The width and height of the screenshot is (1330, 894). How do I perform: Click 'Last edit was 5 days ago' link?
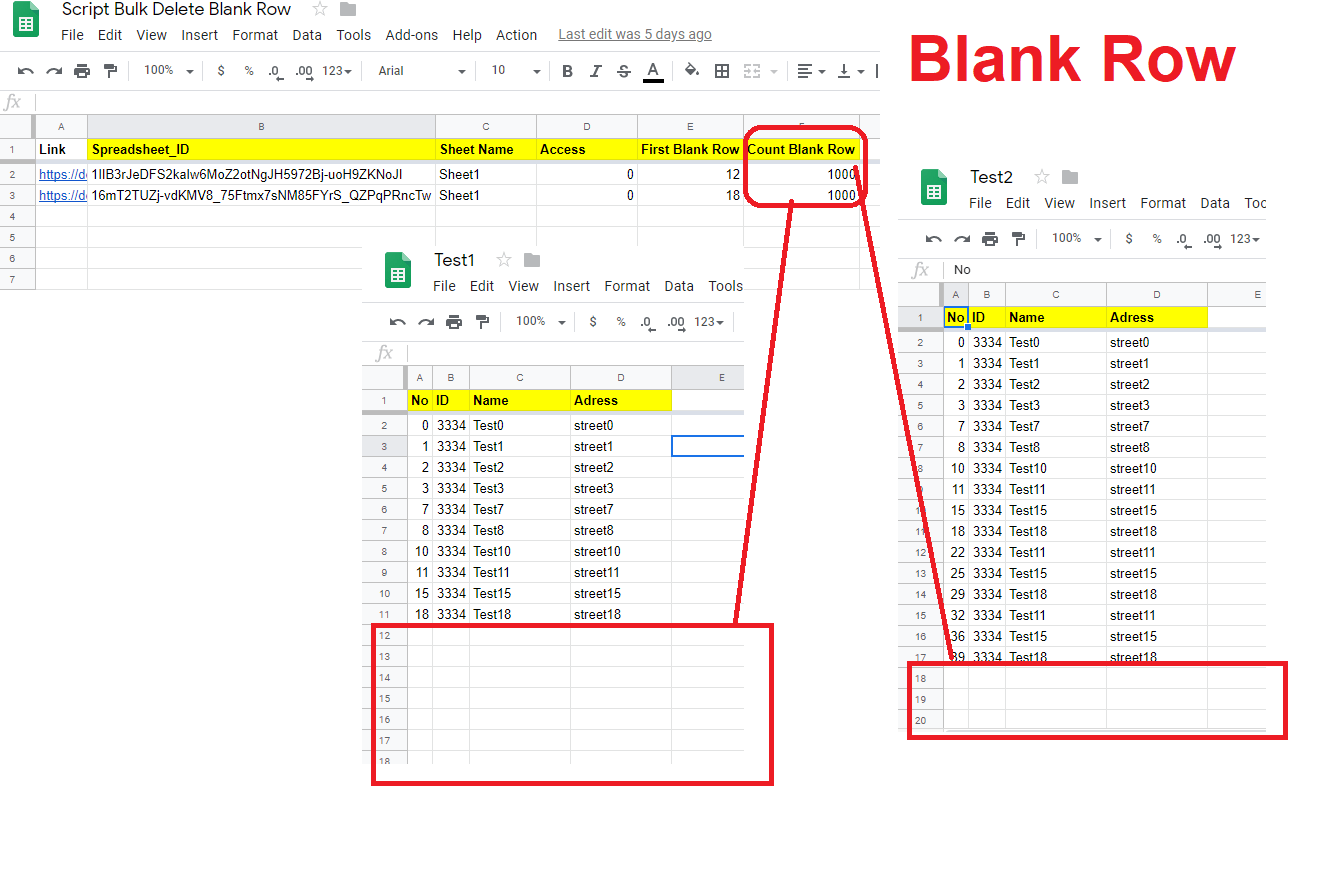(x=635, y=34)
